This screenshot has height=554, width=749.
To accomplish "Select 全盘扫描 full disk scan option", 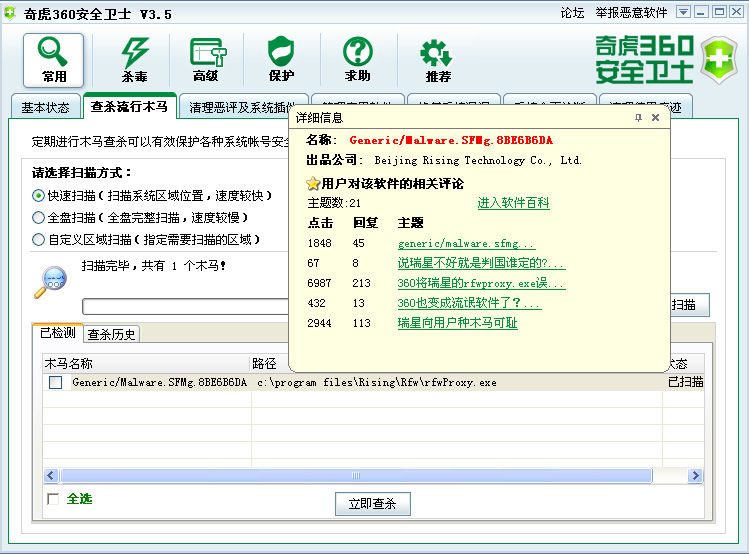I will pos(39,218).
